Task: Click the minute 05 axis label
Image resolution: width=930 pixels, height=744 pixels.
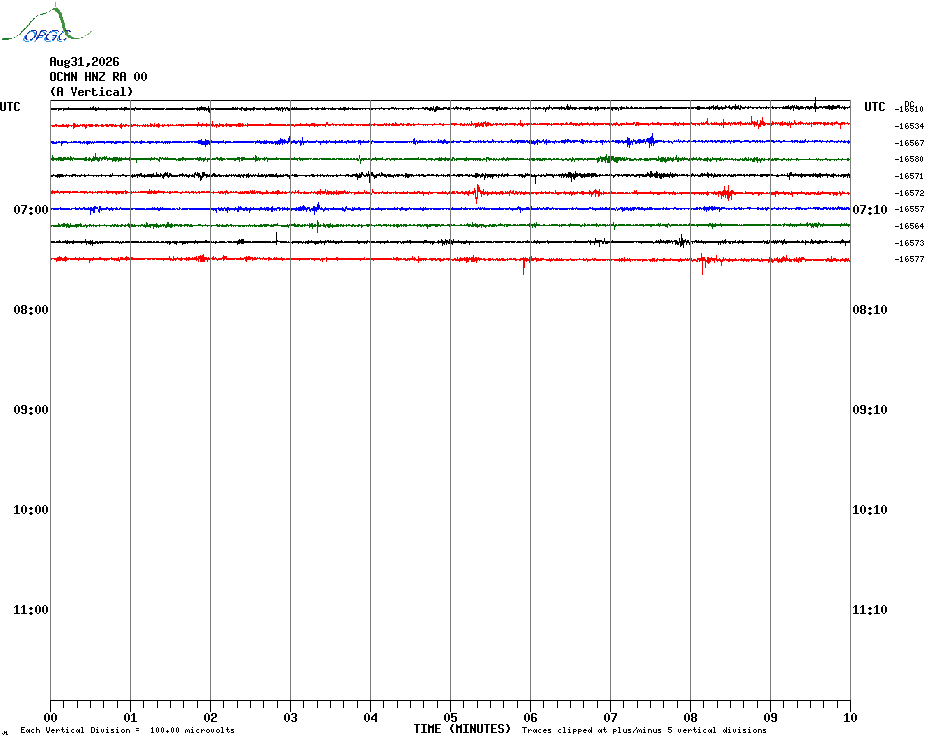Action: click(450, 718)
